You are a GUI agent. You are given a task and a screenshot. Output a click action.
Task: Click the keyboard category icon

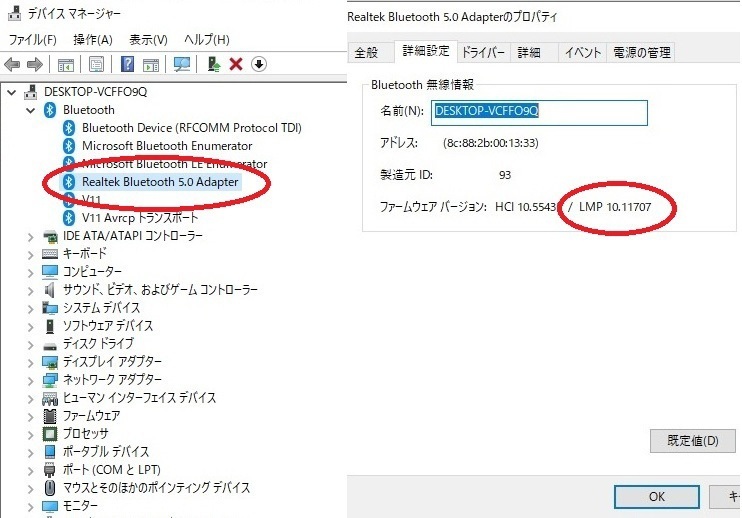[x=50, y=254]
